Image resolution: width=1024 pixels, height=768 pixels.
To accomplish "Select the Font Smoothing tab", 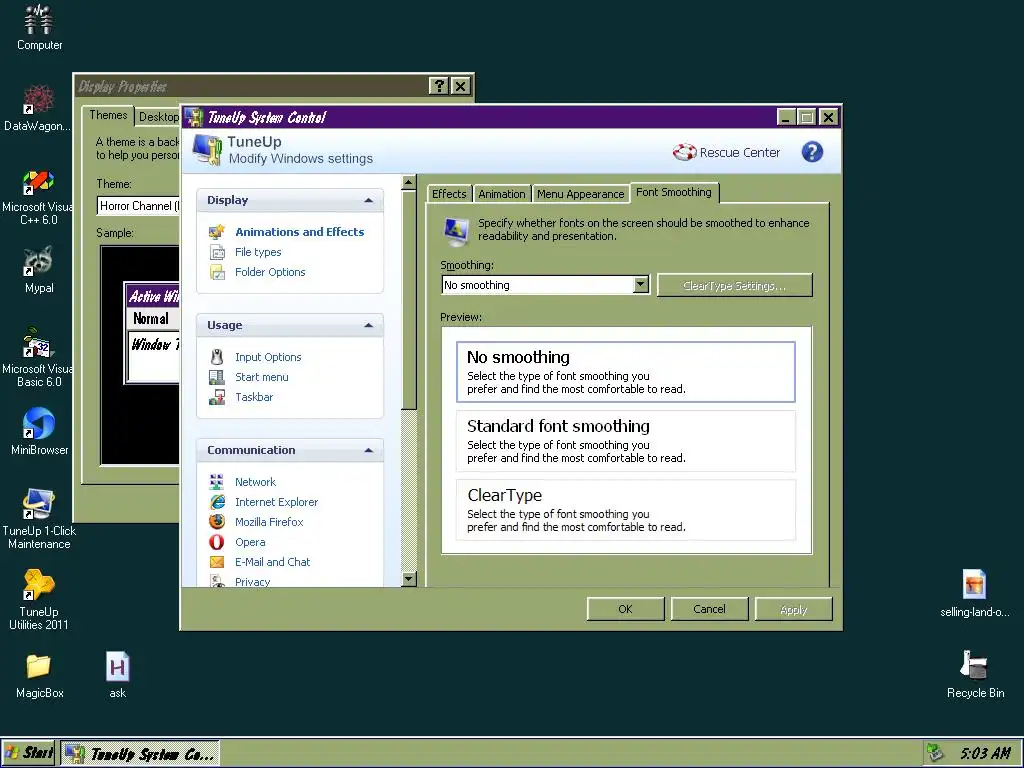I will (x=674, y=192).
